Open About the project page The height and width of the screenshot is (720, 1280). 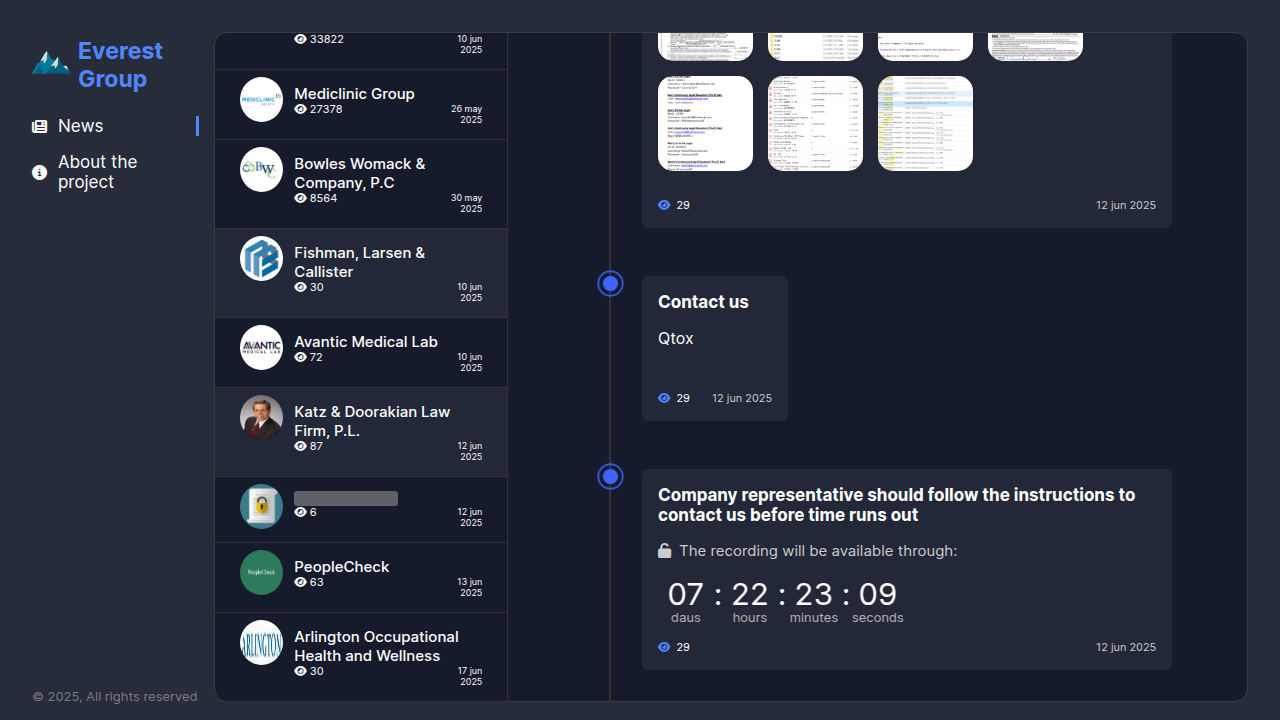point(97,172)
